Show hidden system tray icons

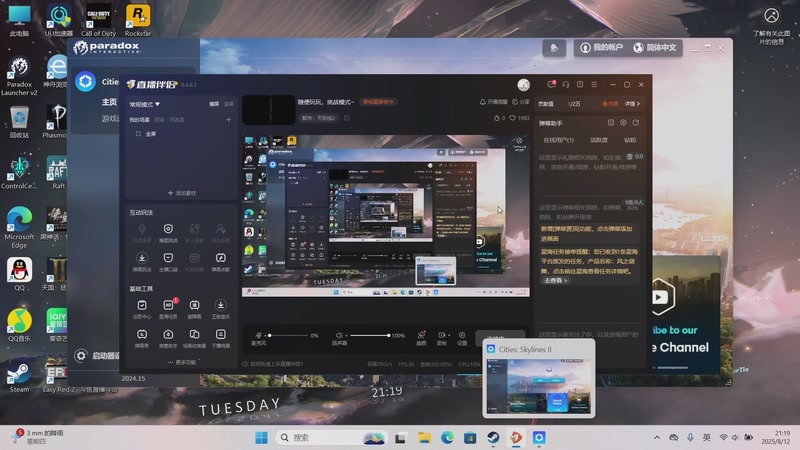coord(657,438)
